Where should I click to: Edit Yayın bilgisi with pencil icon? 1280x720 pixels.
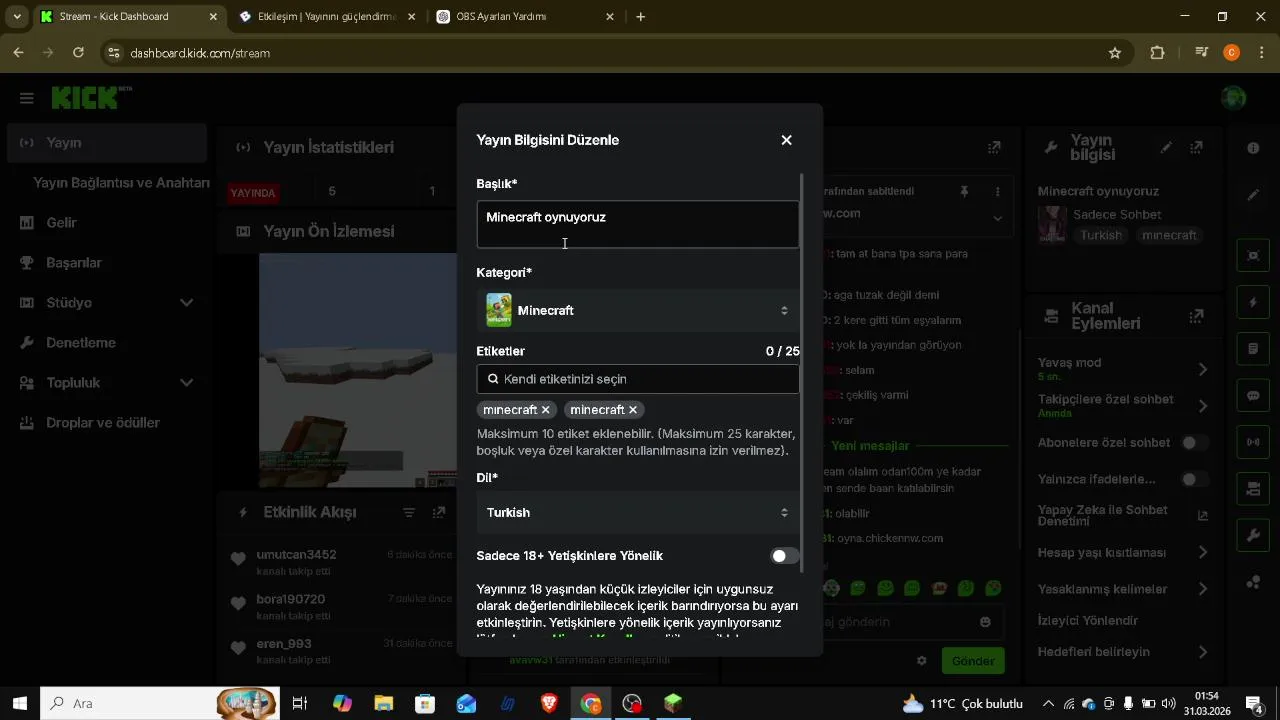tap(1166, 147)
